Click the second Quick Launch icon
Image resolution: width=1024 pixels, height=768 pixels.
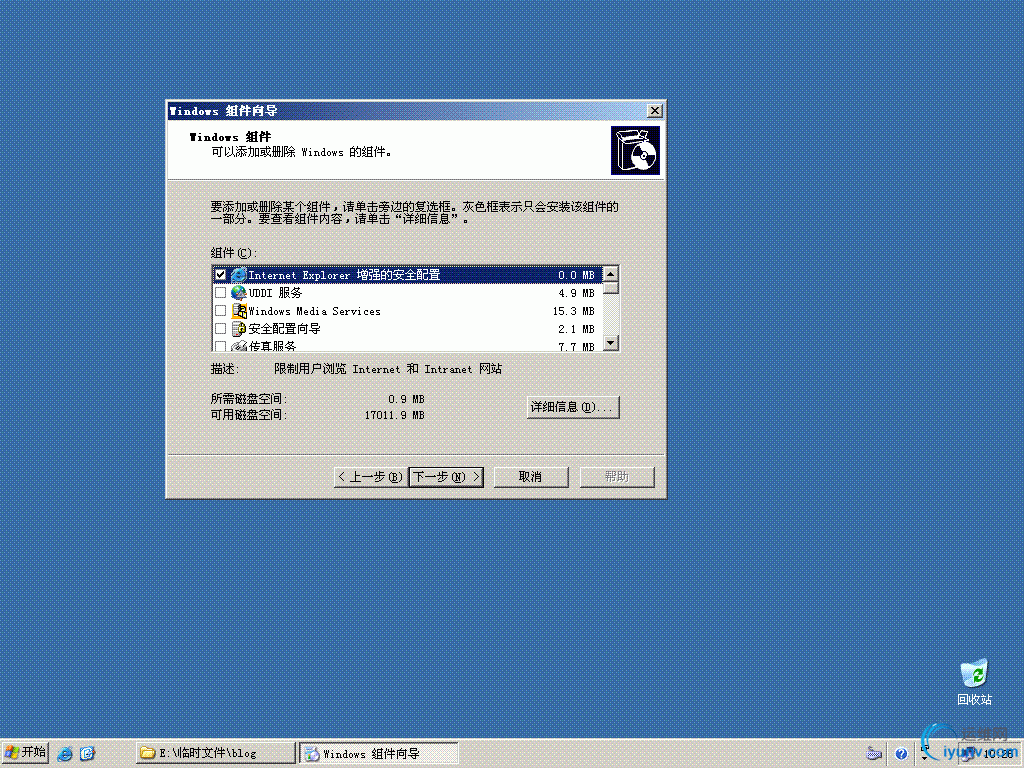tap(88, 754)
